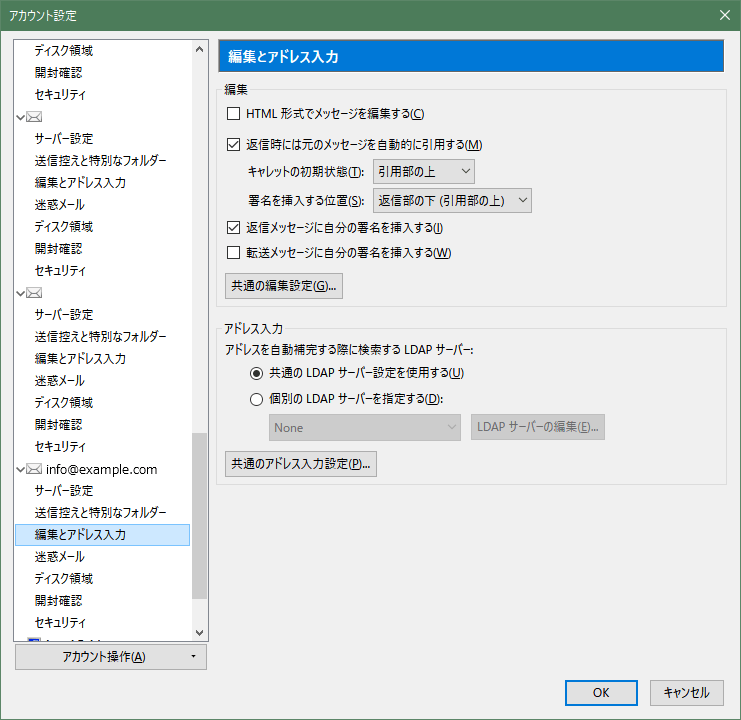The height and width of the screenshot is (720, 741).
Task: Close the アカウント設定 dialog with the X
Action: pos(724,15)
